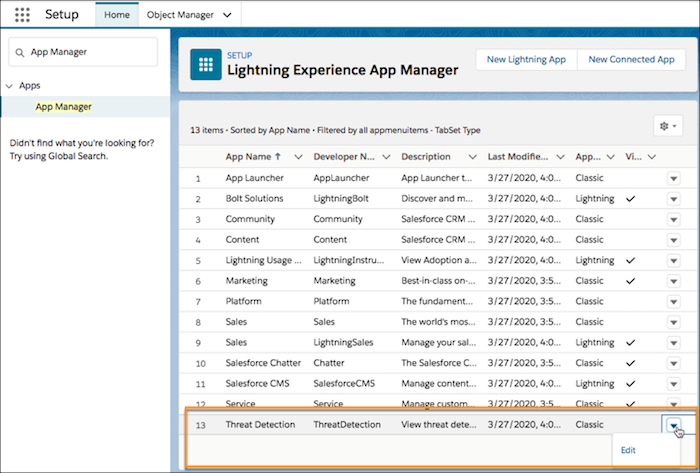Select App Manager in the sidebar tree
Viewport: 700px width, 473px height.
point(63,107)
